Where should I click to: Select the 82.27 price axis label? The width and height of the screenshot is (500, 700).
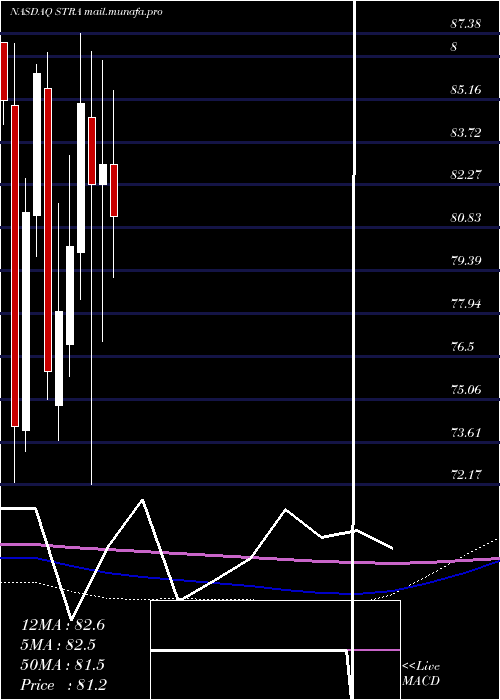[x=466, y=175]
